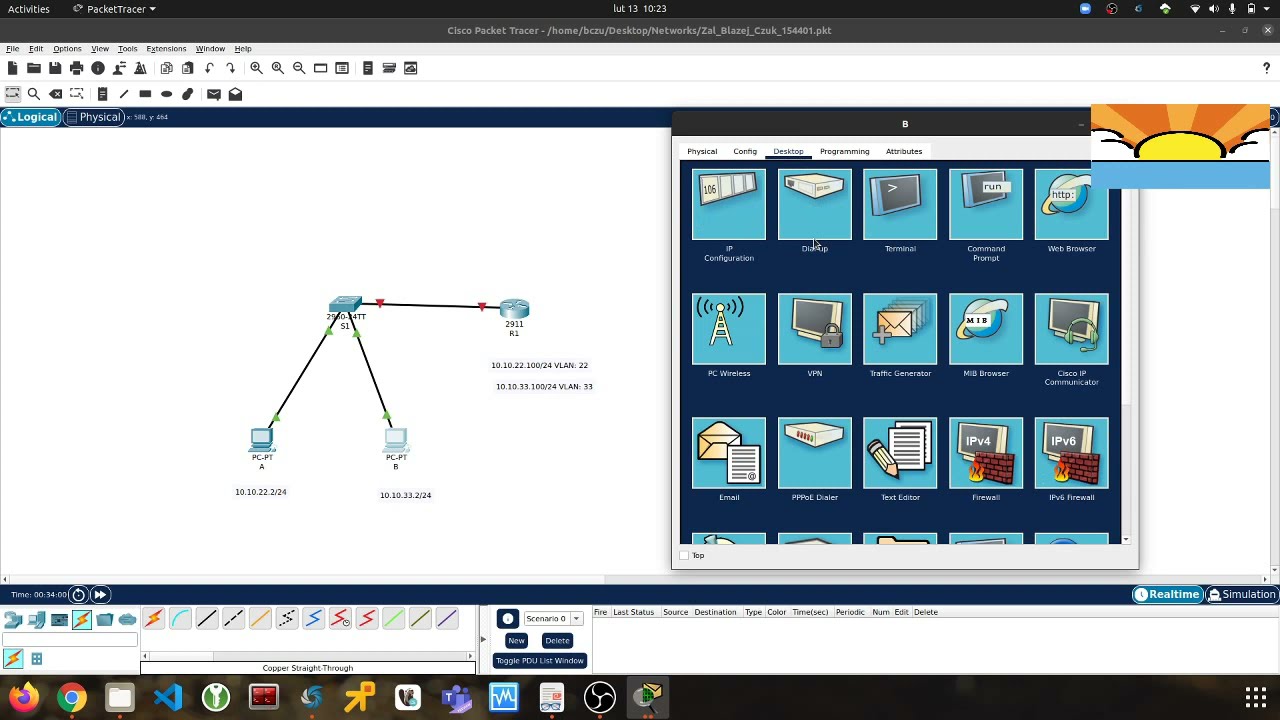This screenshot has height=720, width=1280.
Task: Open the IPv4 Firewall app
Action: (986, 453)
